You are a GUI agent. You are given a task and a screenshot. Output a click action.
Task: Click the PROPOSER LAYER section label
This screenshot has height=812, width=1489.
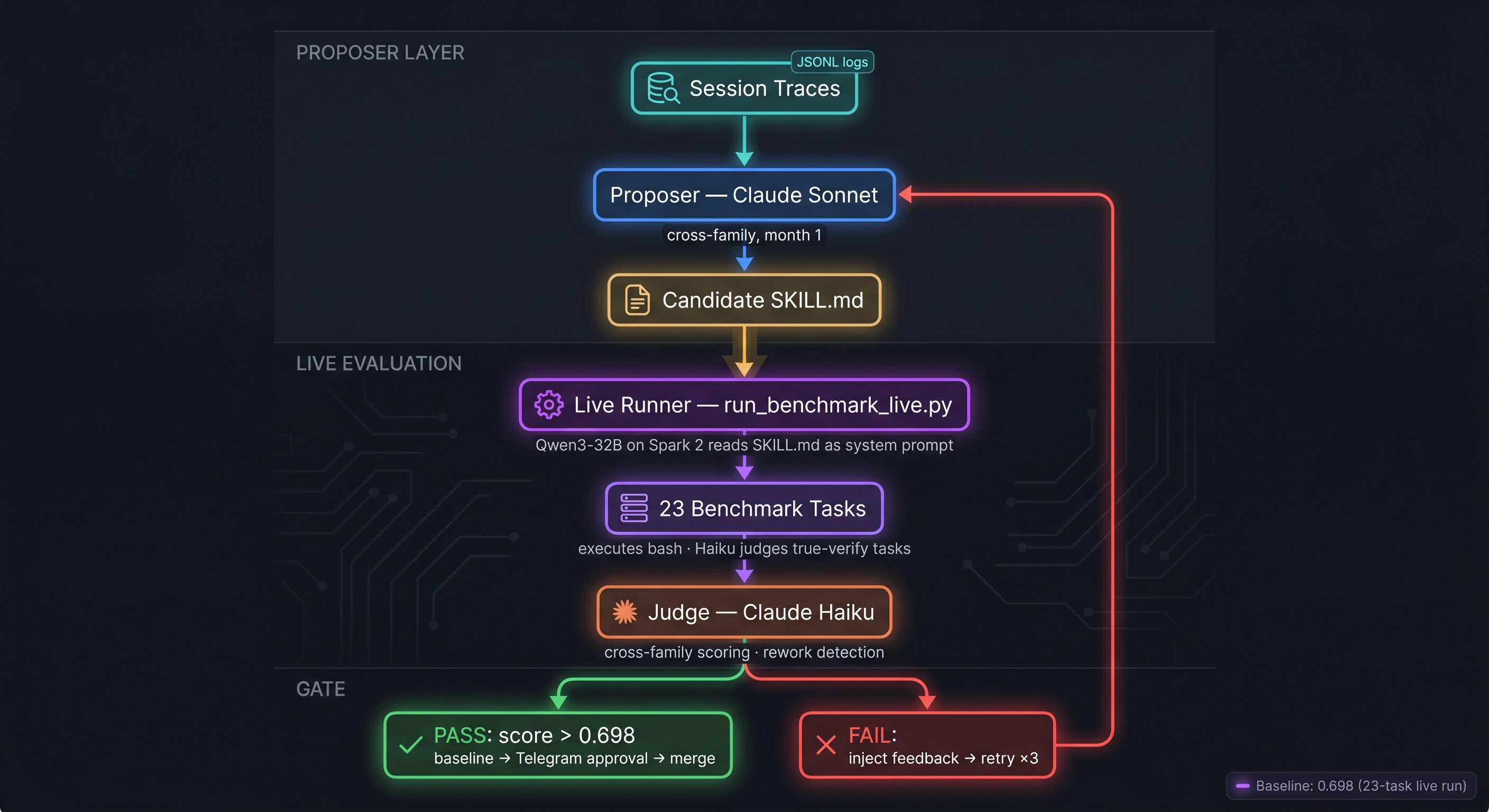tap(380, 52)
